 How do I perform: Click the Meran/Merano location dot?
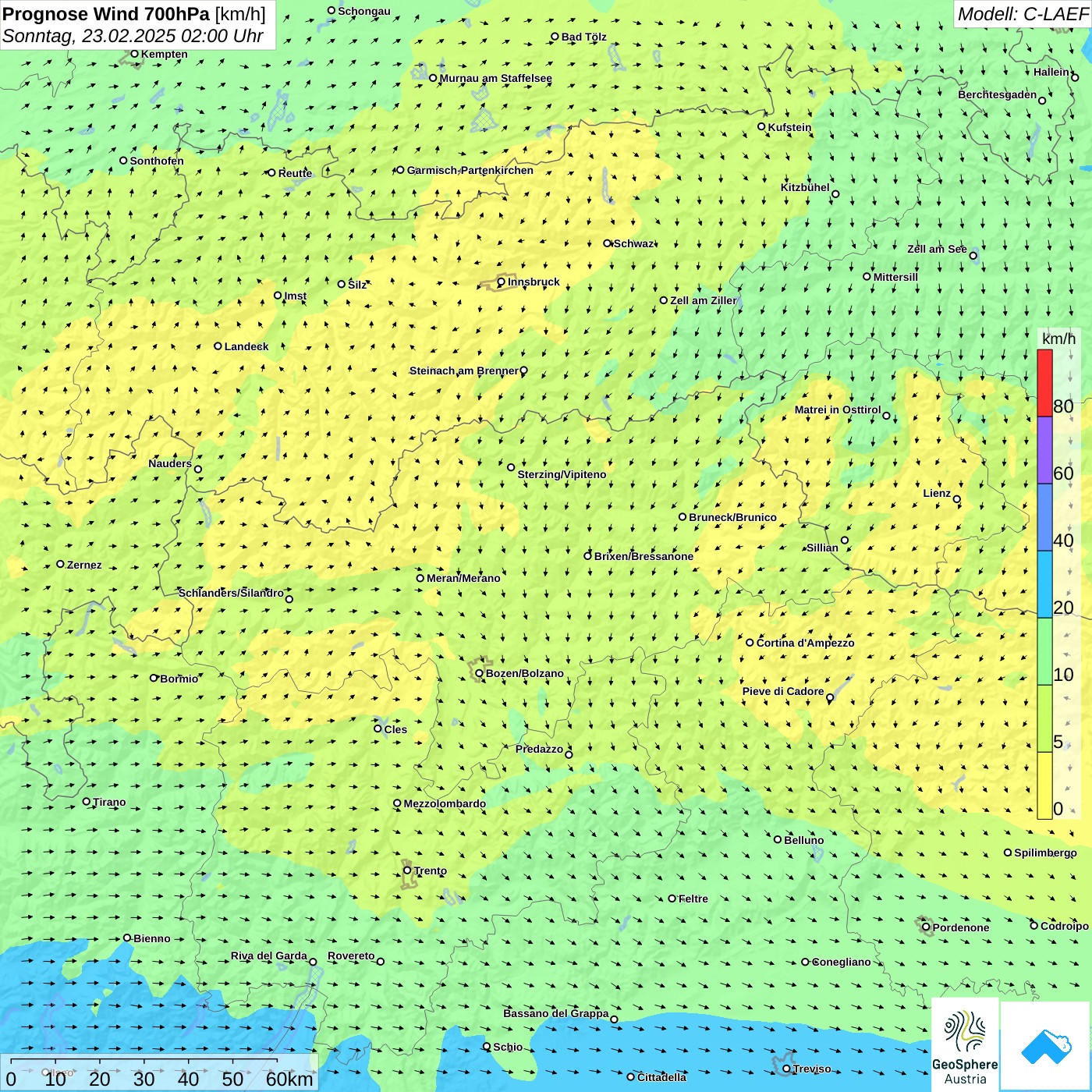[x=420, y=578]
